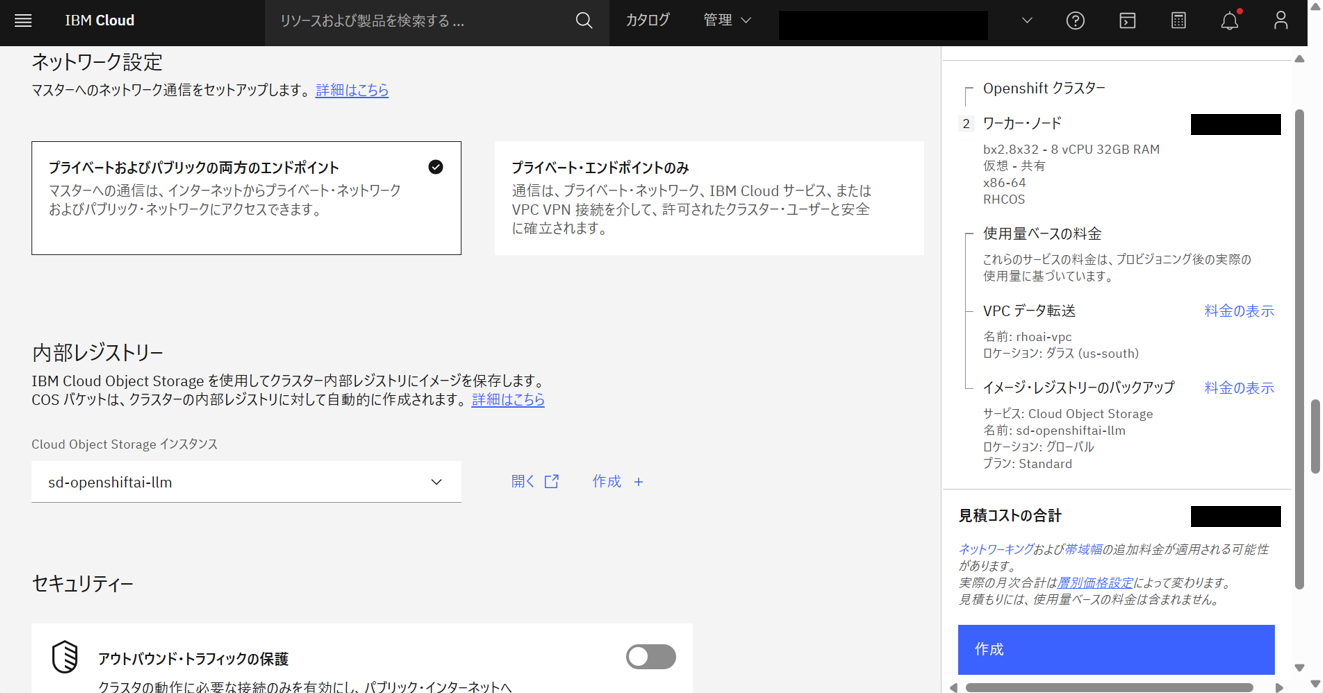Open the カタログ menu item
Image resolution: width=1323 pixels, height=693 pixels.
[x=648, y=20]
